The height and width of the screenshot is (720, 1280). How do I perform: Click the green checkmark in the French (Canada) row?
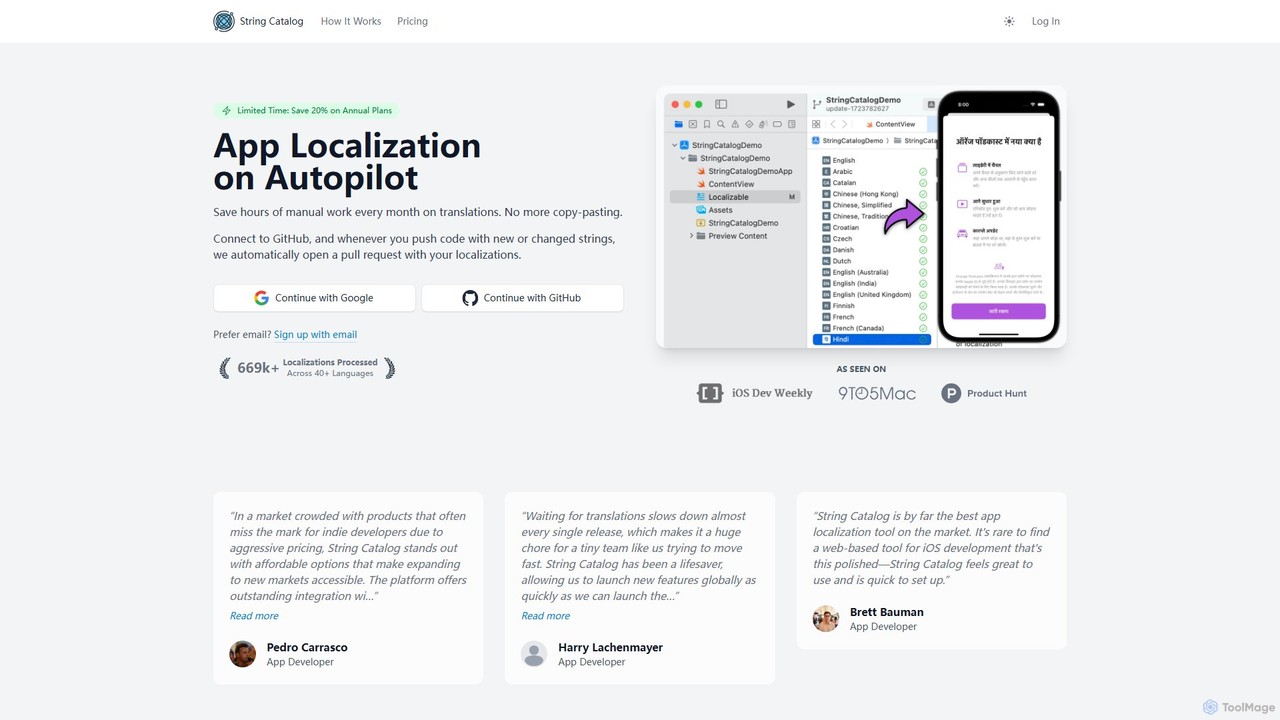[923, 328]
